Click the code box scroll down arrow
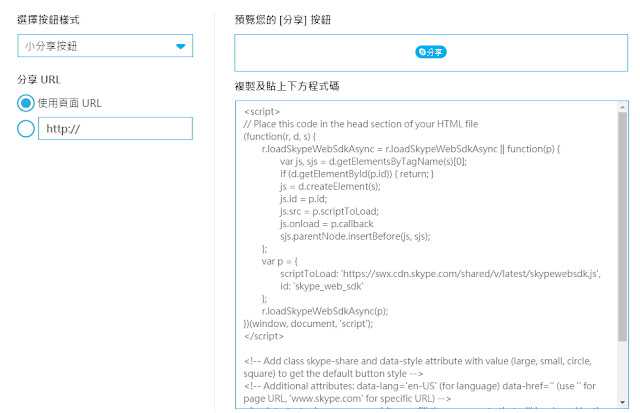 622,402
